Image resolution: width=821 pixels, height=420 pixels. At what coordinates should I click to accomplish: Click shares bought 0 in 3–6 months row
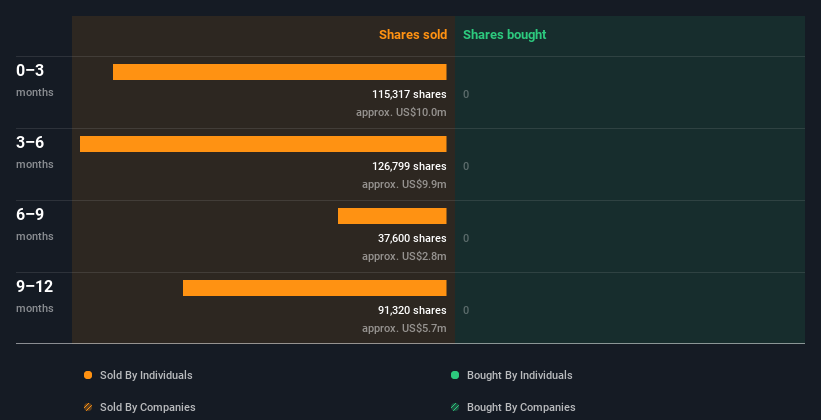[466, 167]
